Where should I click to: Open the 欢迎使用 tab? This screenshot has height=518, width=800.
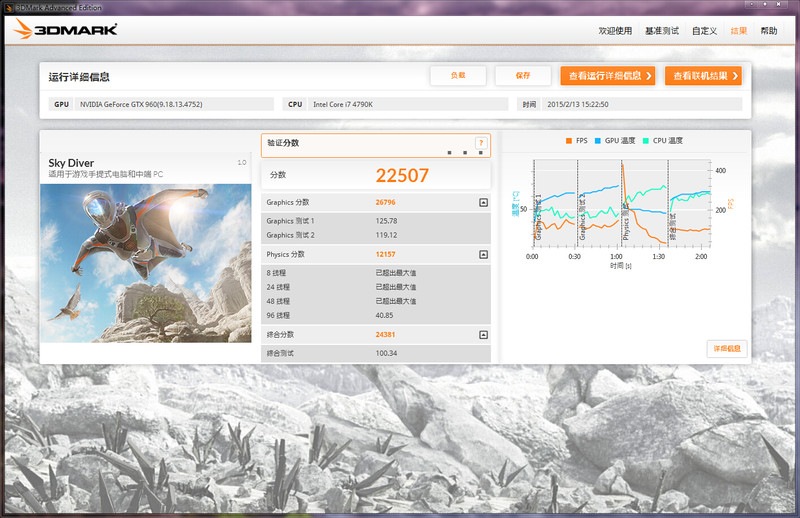pos(615,31)
